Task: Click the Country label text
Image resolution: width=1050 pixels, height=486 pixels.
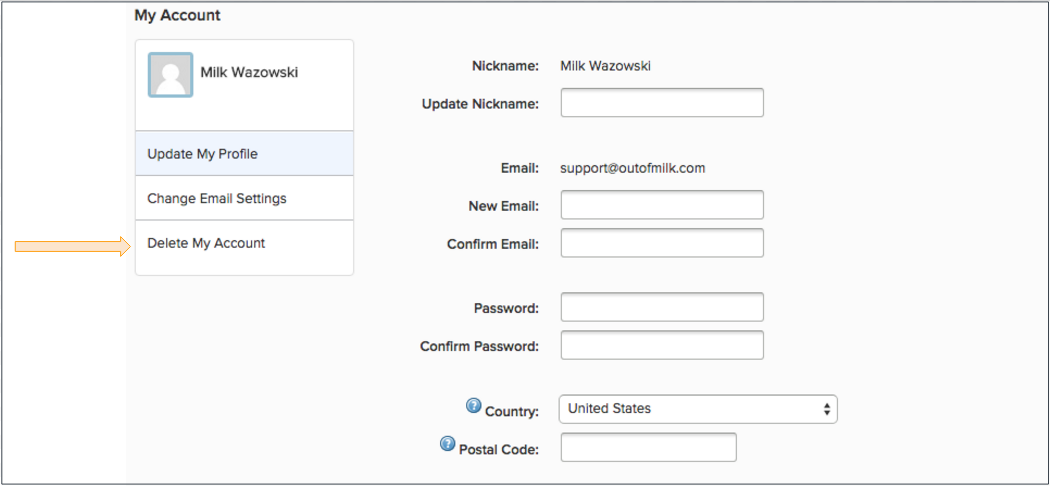Action: [x=512, y=411]
